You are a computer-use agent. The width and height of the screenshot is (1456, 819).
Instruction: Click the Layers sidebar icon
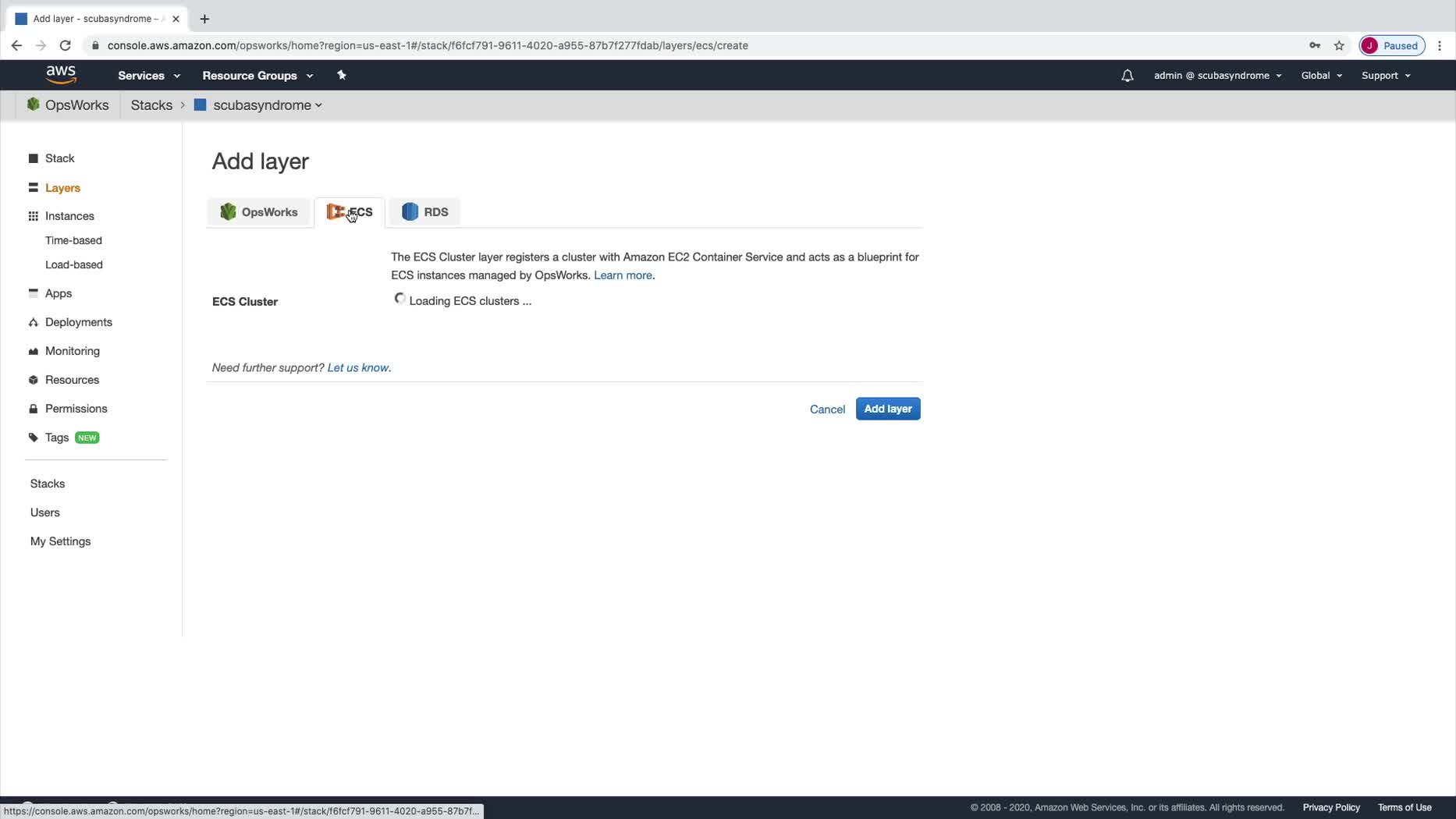coord(34,188)
